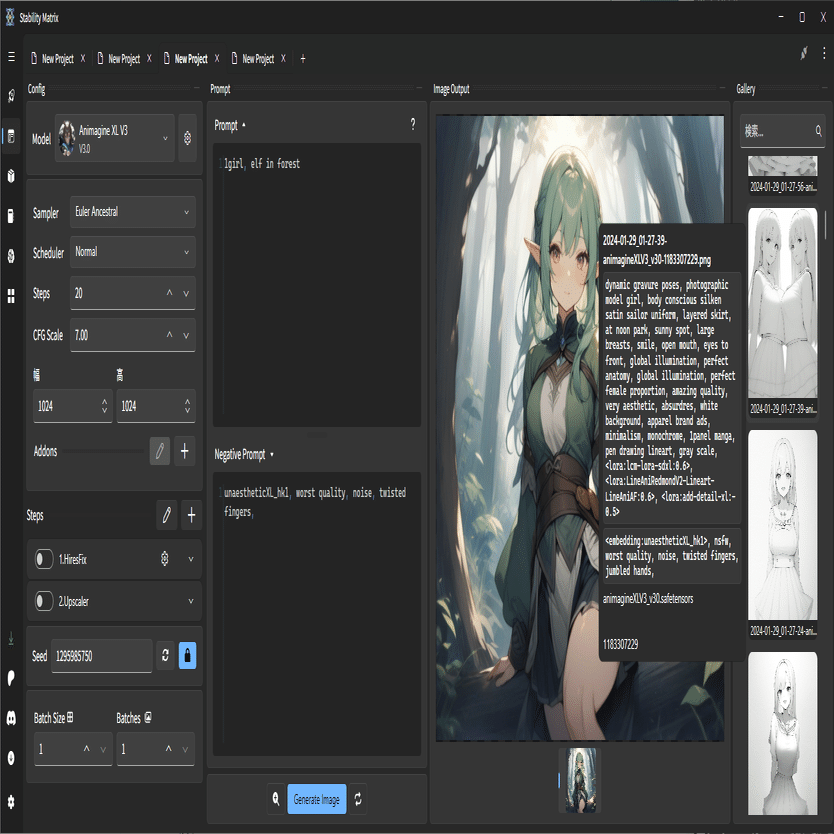Screen dimensions: 834x834
Task: Open app settings gear in sidebar
Action: [11, 801]
